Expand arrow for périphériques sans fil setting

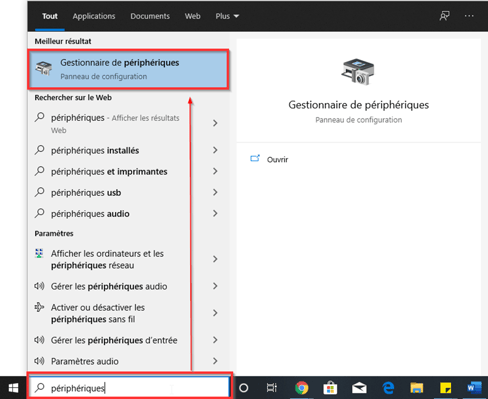[215, 313]
